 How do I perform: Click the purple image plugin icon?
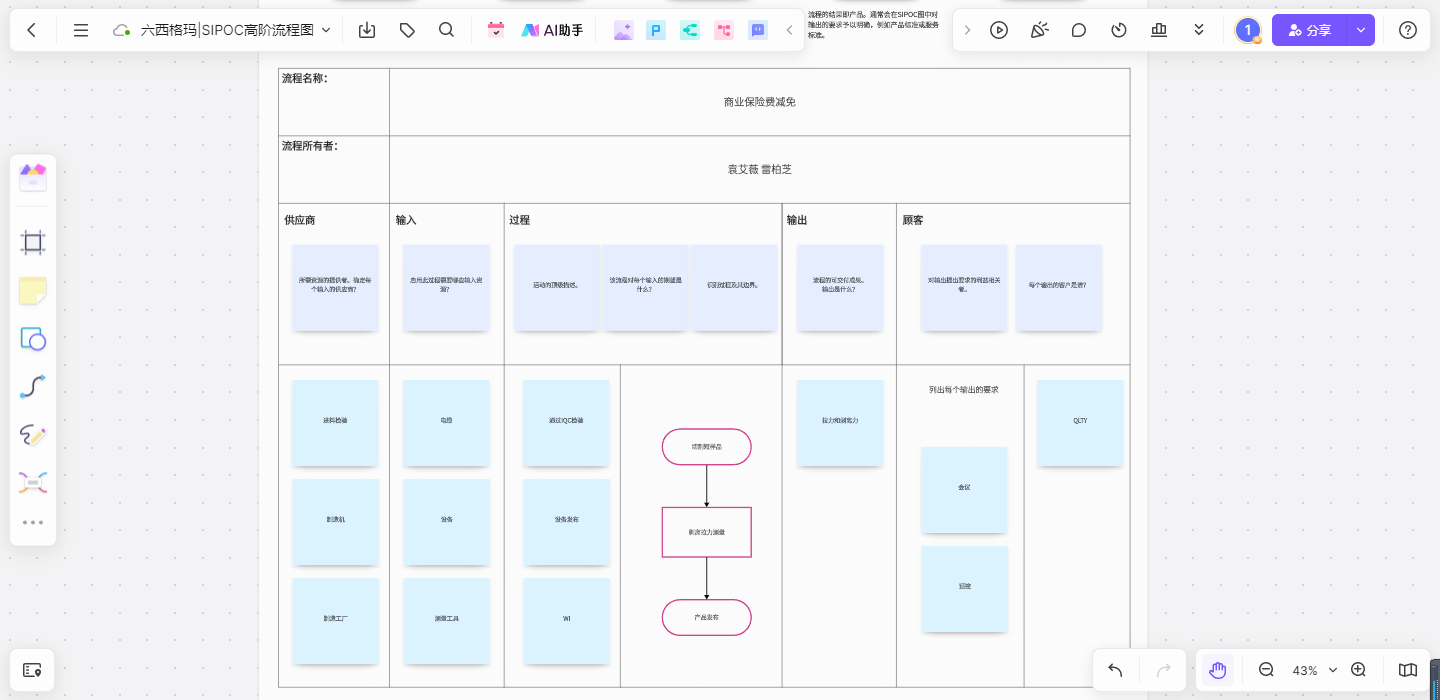click(x=623, y=30)
